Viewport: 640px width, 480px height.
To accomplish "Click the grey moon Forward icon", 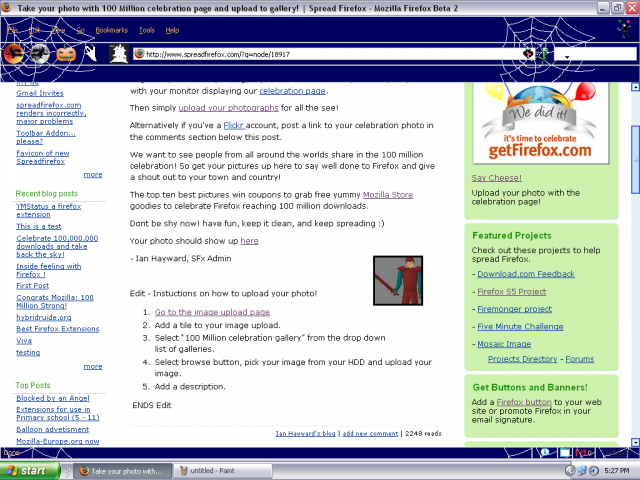I will pos(42,53).
